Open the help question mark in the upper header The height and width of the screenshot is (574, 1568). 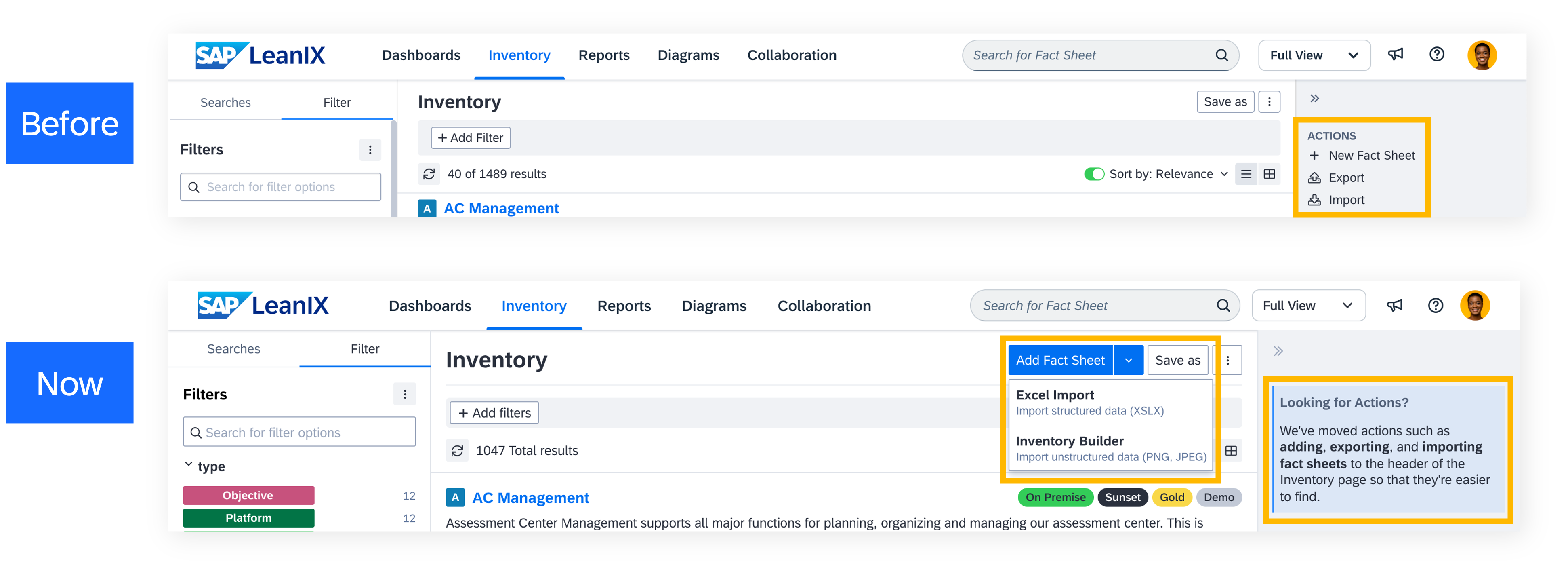1436,55
